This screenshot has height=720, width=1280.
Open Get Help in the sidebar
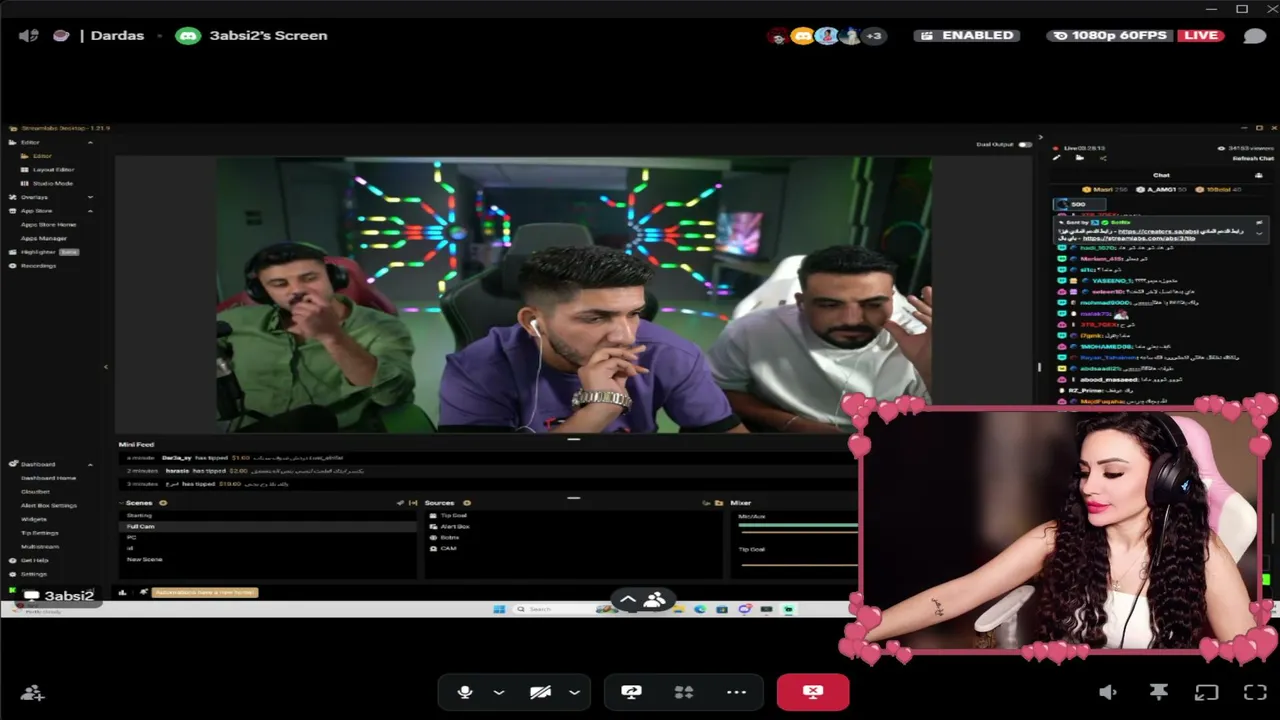[x=29, y=560]
